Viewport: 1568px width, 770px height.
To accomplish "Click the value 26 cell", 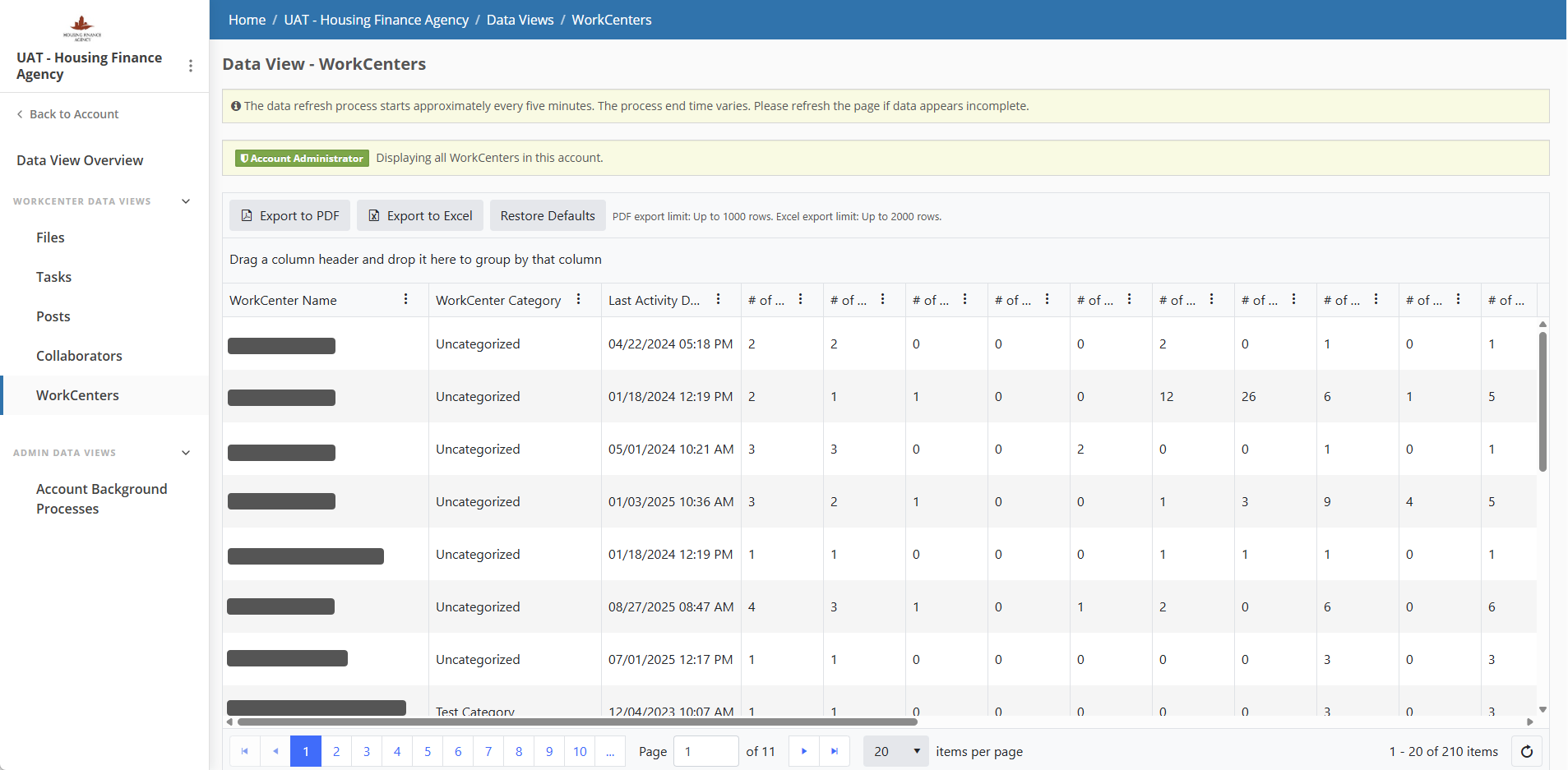I will tap(1275, 396).
